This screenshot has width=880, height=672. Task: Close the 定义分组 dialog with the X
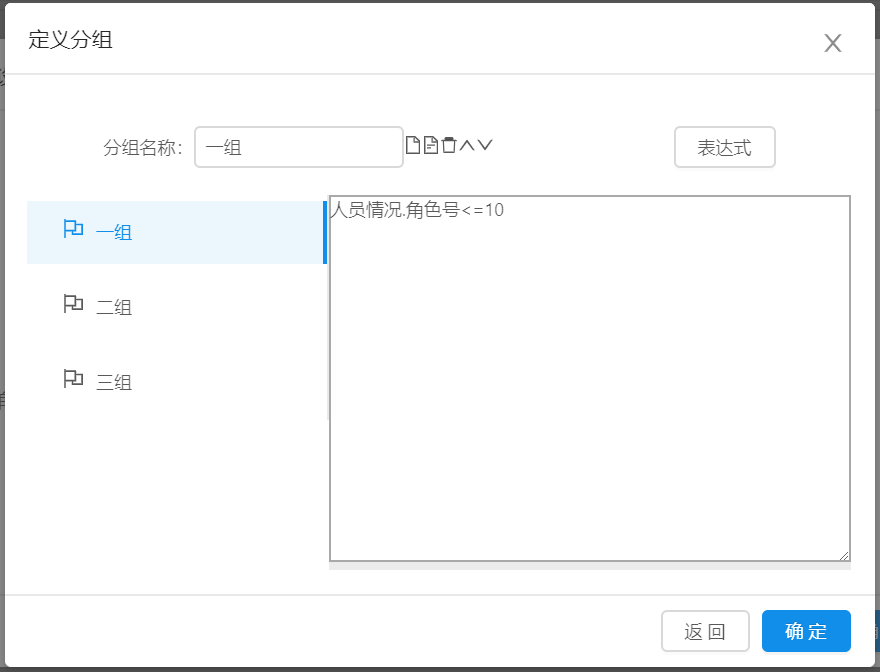[x=832, y=43]
